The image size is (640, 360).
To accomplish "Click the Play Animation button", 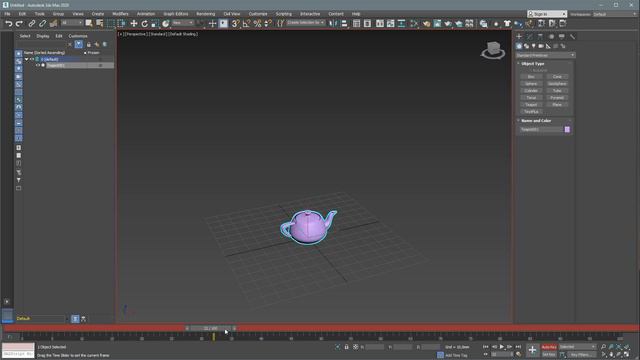I will point(502,347).
